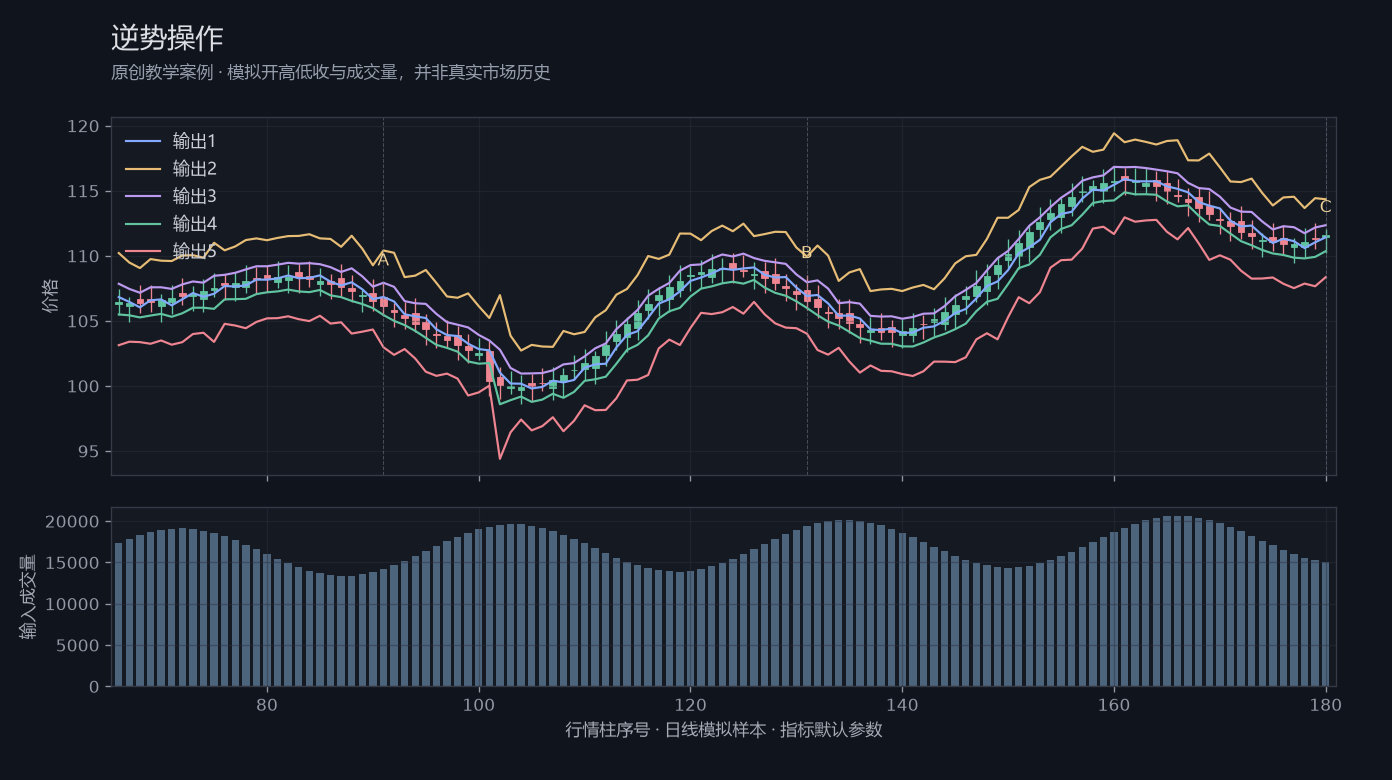1392x780 pixels.
Task: Click the yellow line swatch for 输出2
Action: click(x=143, y=169)
